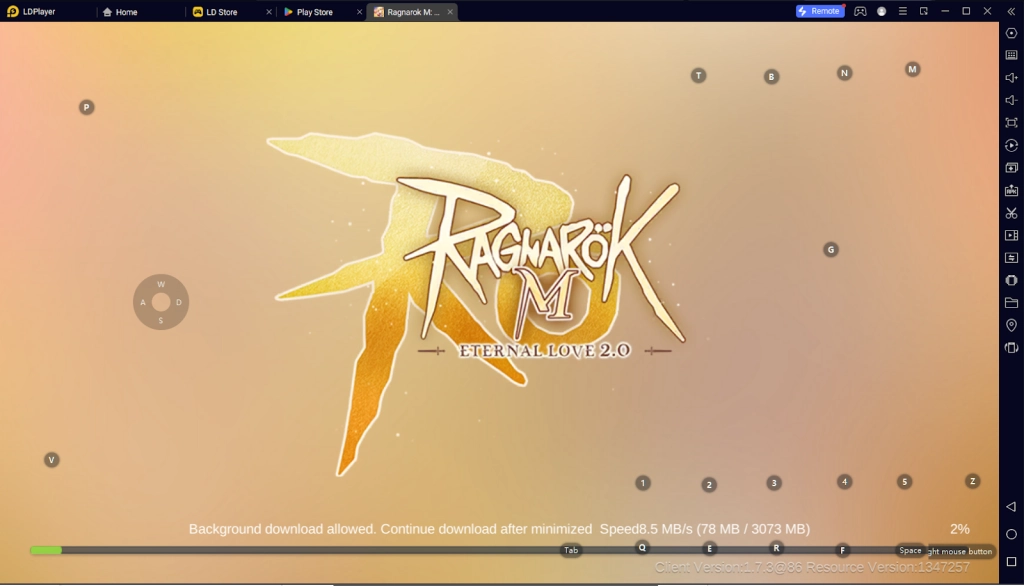Screen dimensions: 1024x586
Task: Click the scissors screenshot icon
Action: coord(1011,213)
